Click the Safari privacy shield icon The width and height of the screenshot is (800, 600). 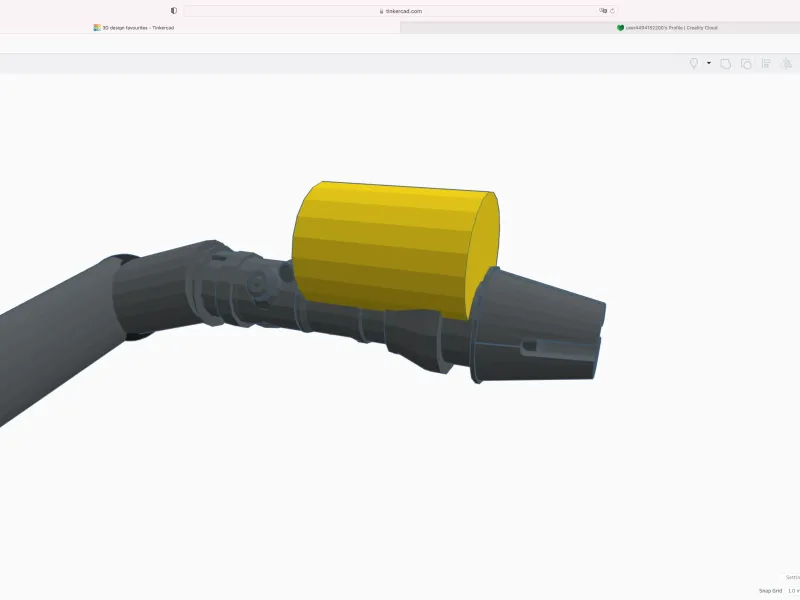(174, 11)
